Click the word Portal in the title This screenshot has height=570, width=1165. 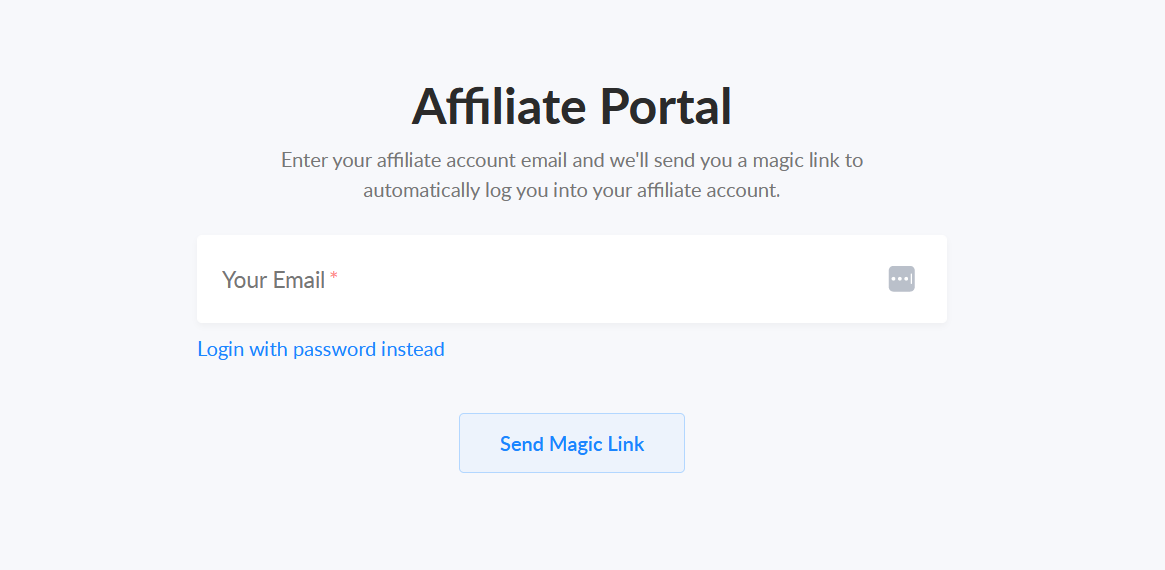pos(666,106)
